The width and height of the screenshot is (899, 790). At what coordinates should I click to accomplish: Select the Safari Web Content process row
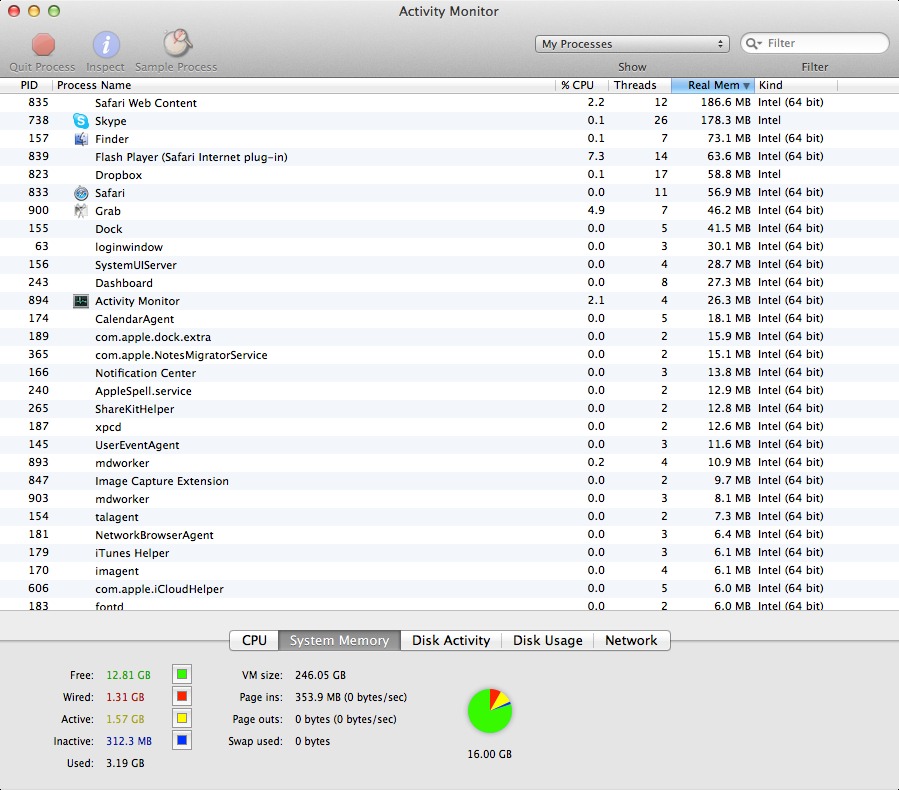[x=450, y=103]
